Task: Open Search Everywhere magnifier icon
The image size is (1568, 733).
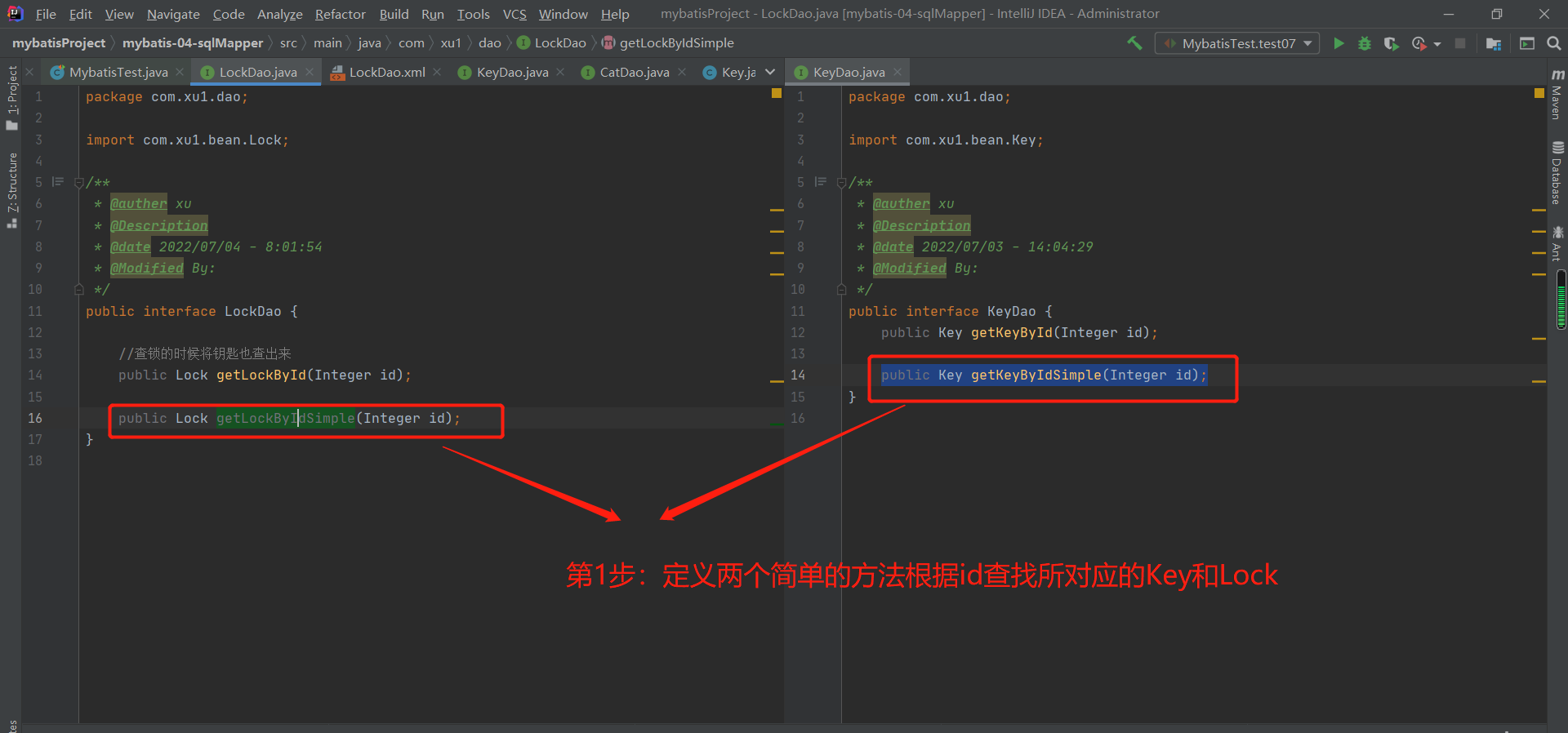Action: [1553, 43]
